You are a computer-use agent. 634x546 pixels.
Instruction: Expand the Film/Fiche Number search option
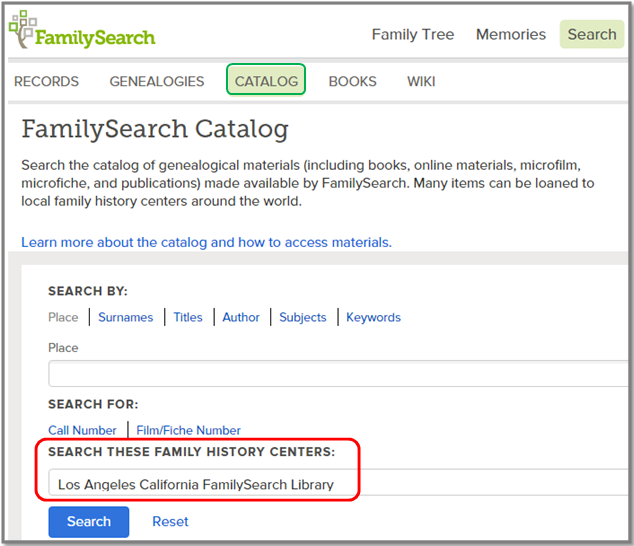[188, 430]
